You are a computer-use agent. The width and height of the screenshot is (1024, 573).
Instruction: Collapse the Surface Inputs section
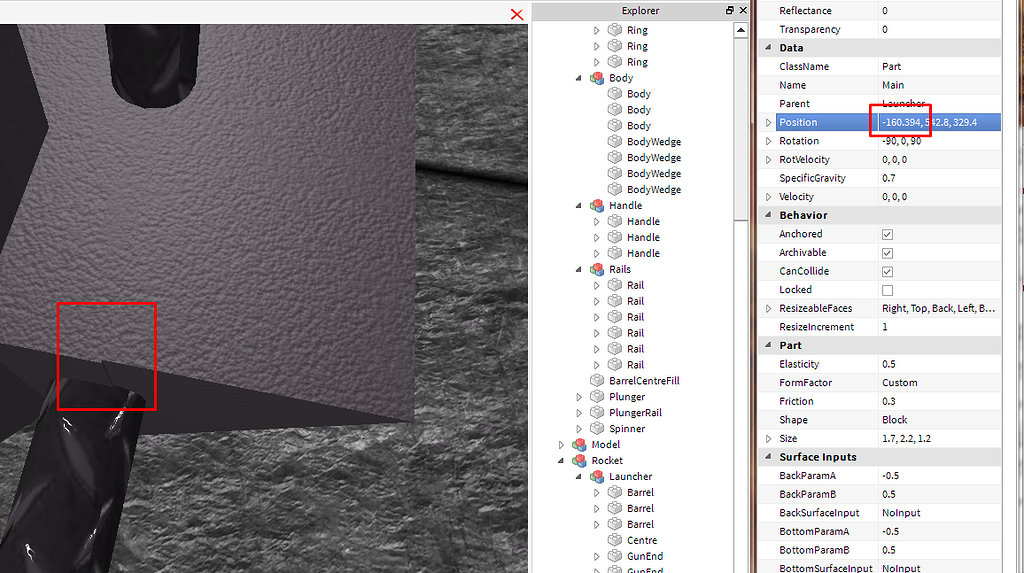768,457
